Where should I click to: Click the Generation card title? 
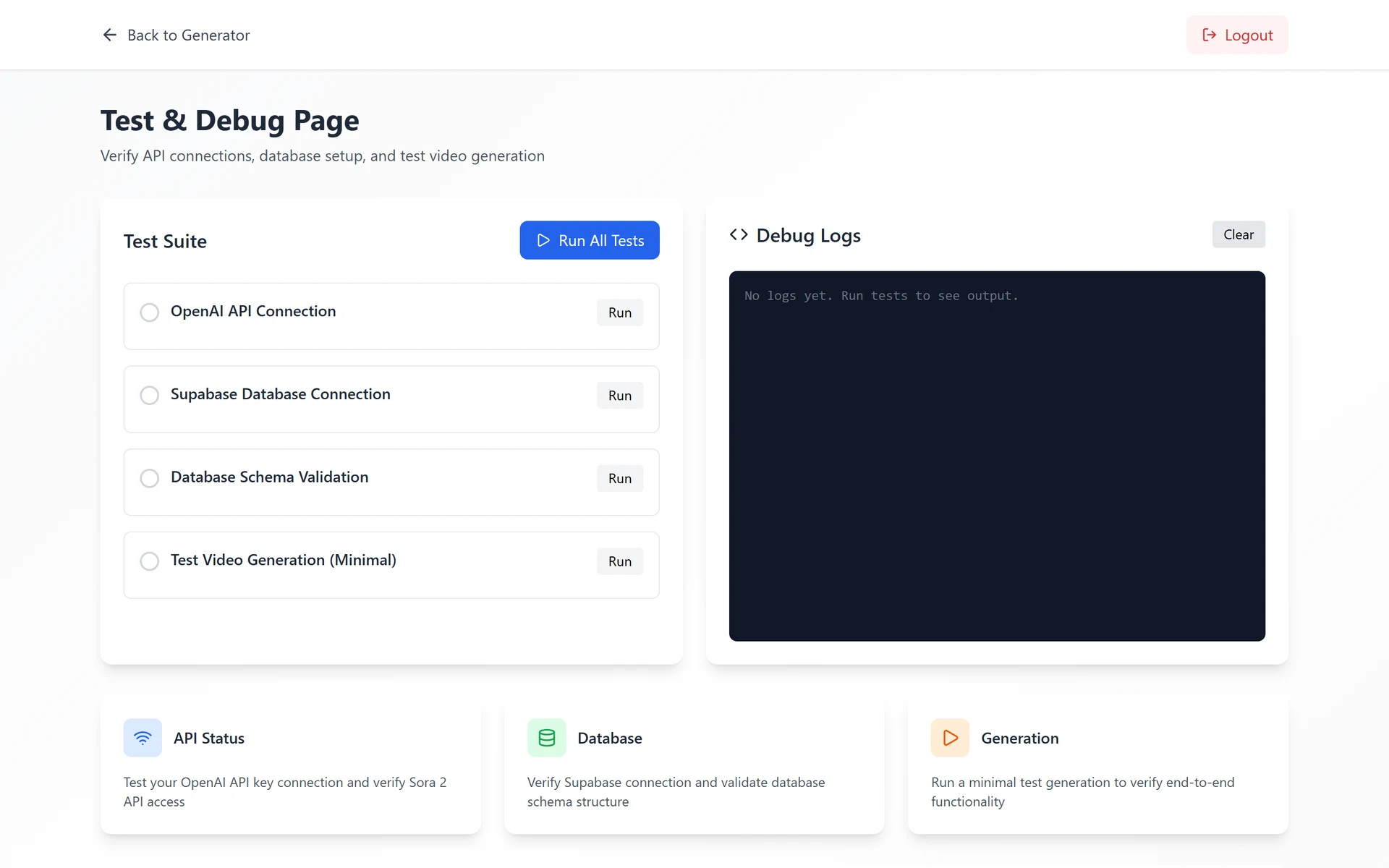(x=1020, y=738)
